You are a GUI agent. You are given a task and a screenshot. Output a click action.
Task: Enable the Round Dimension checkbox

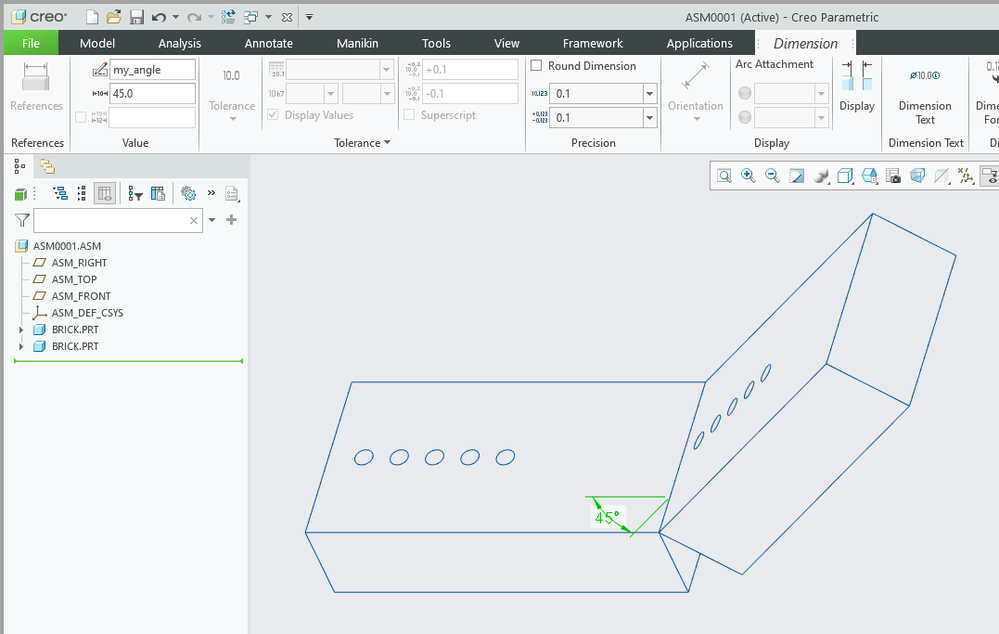click(536, 66)
